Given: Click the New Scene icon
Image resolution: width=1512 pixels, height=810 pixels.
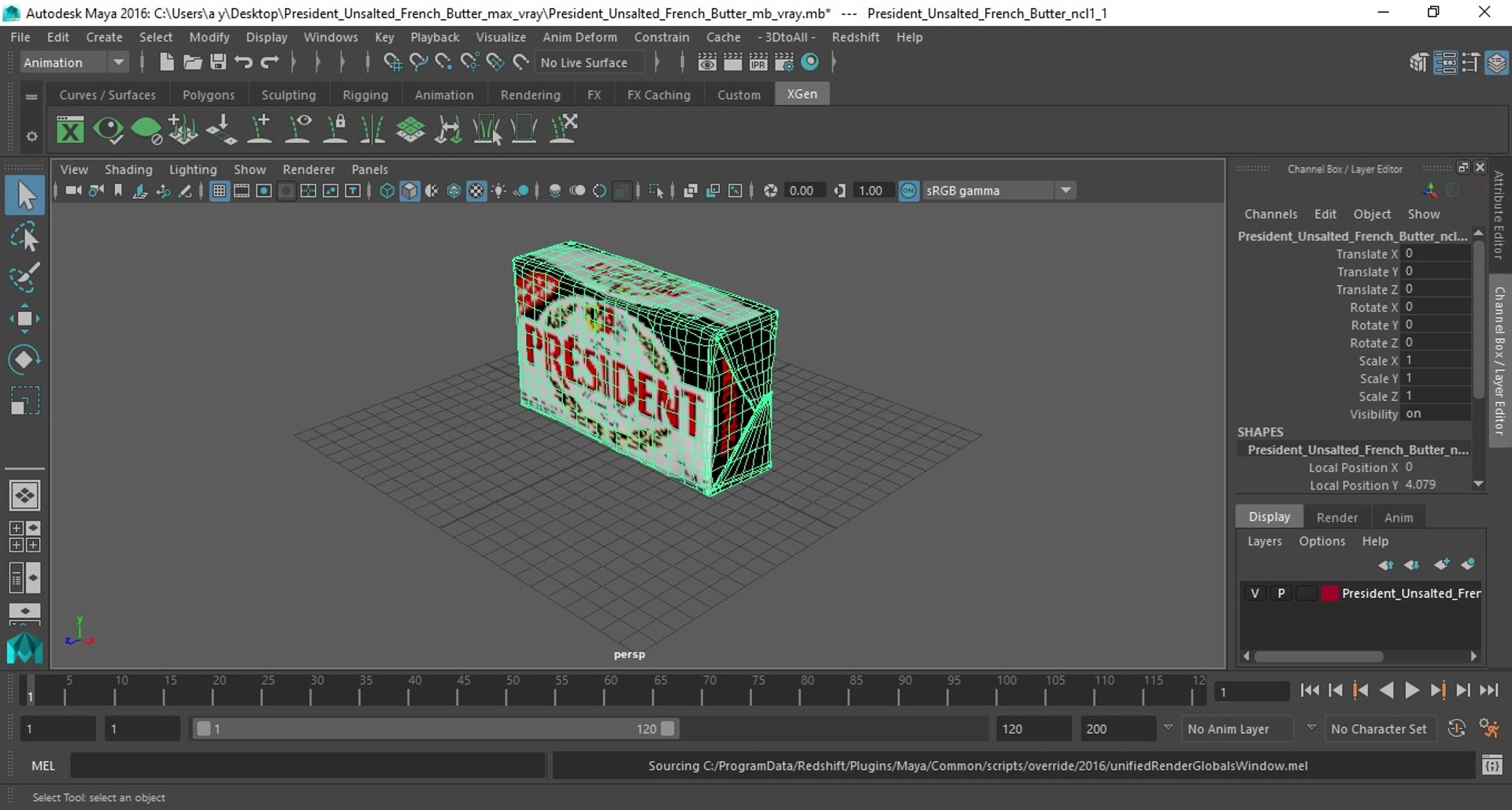Looking at the screenshot, I should pyautogui.click(x=166, y=62).
